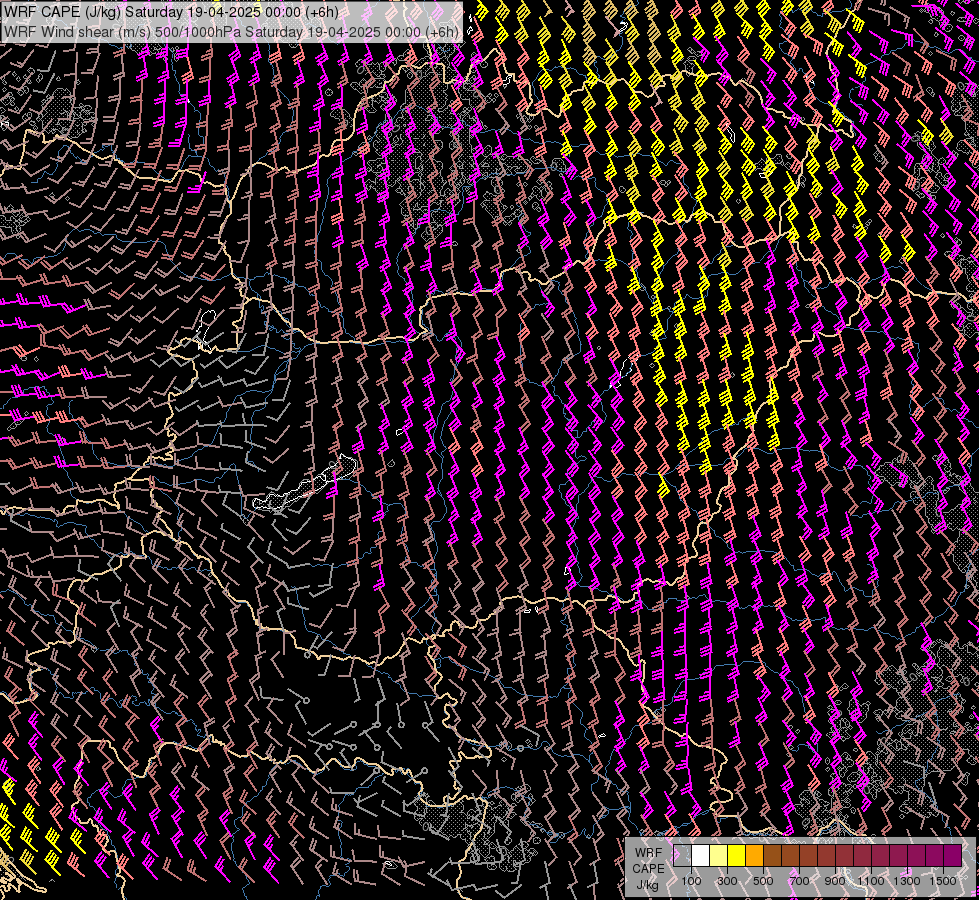This screenshot has height=900, width=979.
Task: Click the pale yellow CAPE legend swatch
Action: click(718, 856)
